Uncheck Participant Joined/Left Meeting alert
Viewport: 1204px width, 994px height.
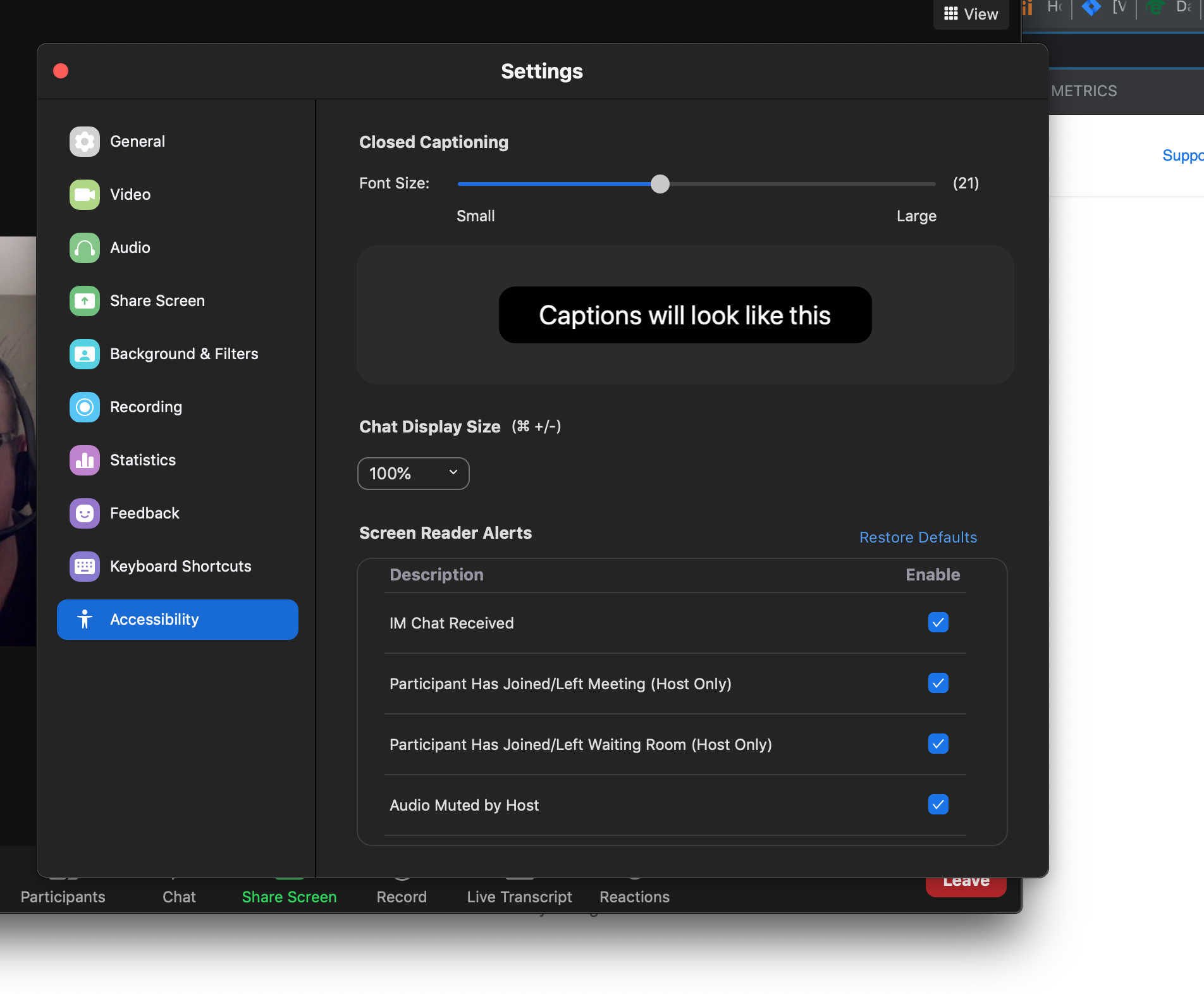click(x=938, y=684)
